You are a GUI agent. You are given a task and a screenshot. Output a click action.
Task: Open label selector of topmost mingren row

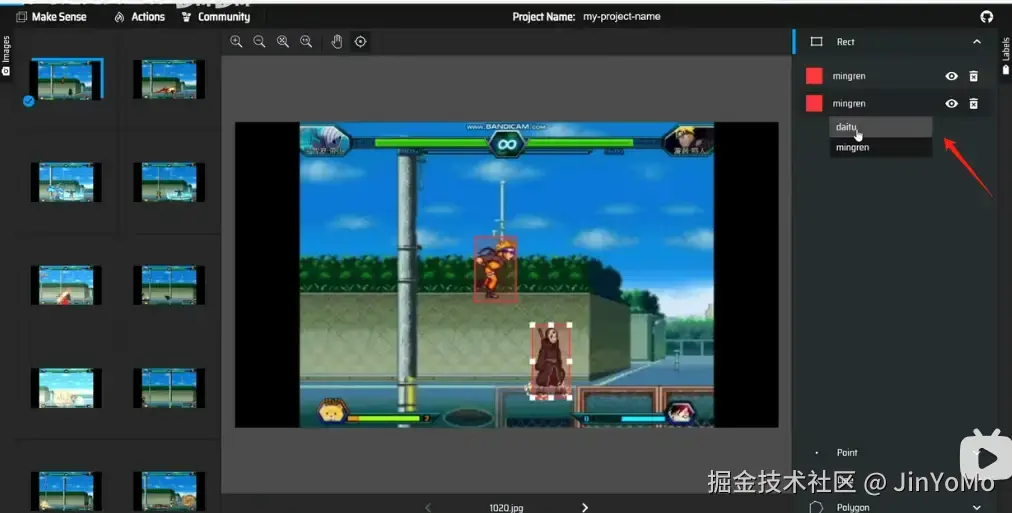pos(849,76)
